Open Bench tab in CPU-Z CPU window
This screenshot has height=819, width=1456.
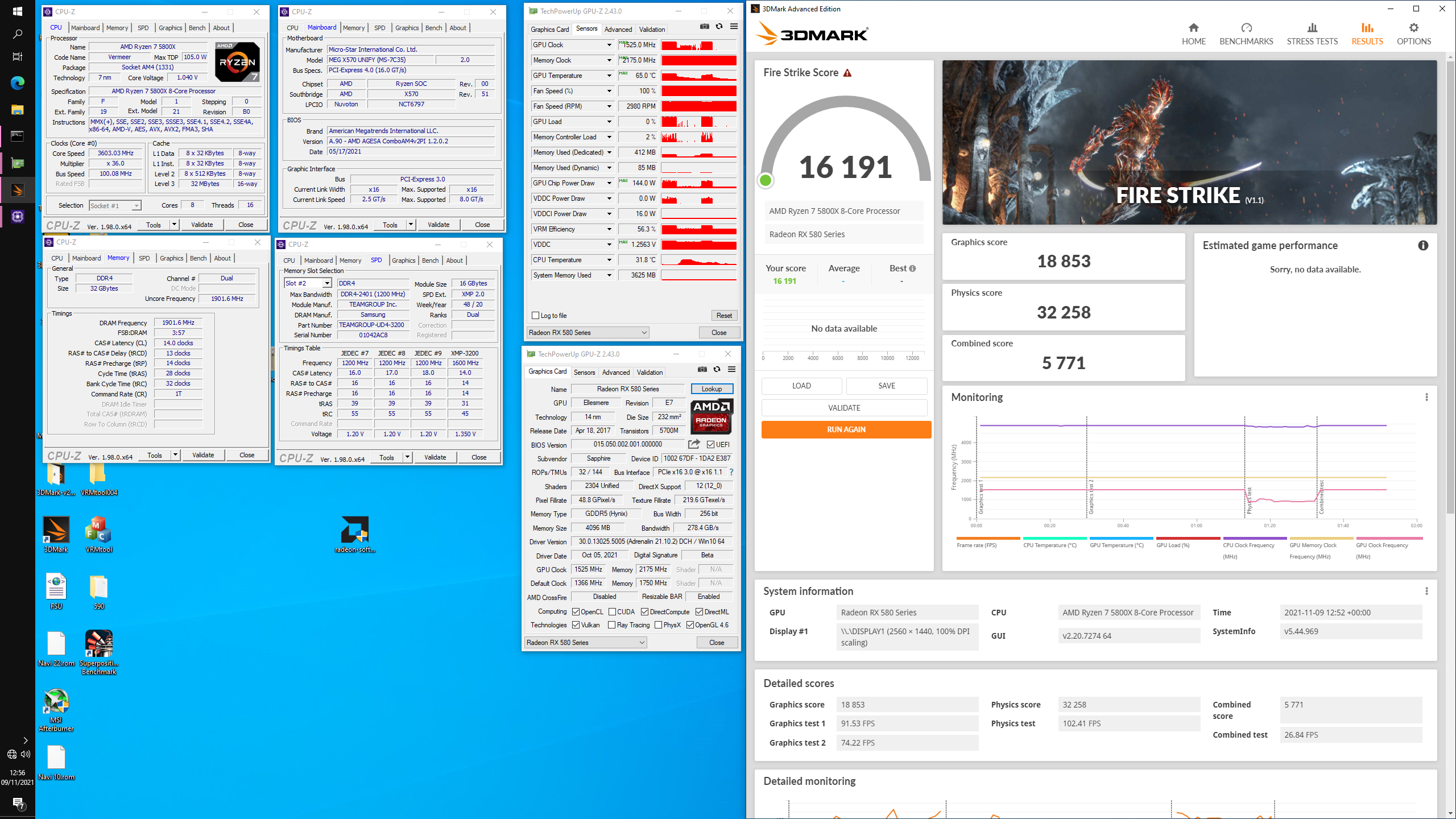pos(197,28)
